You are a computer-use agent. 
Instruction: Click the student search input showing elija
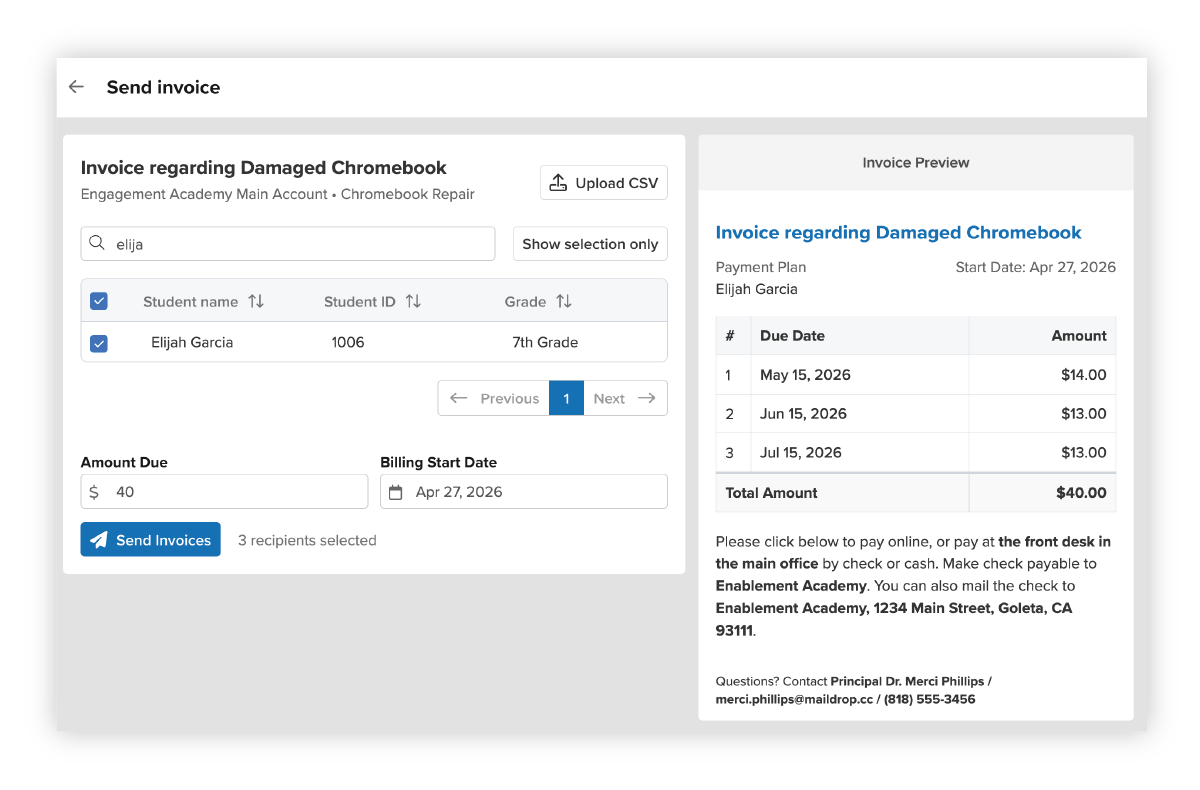tap(287, 243)
